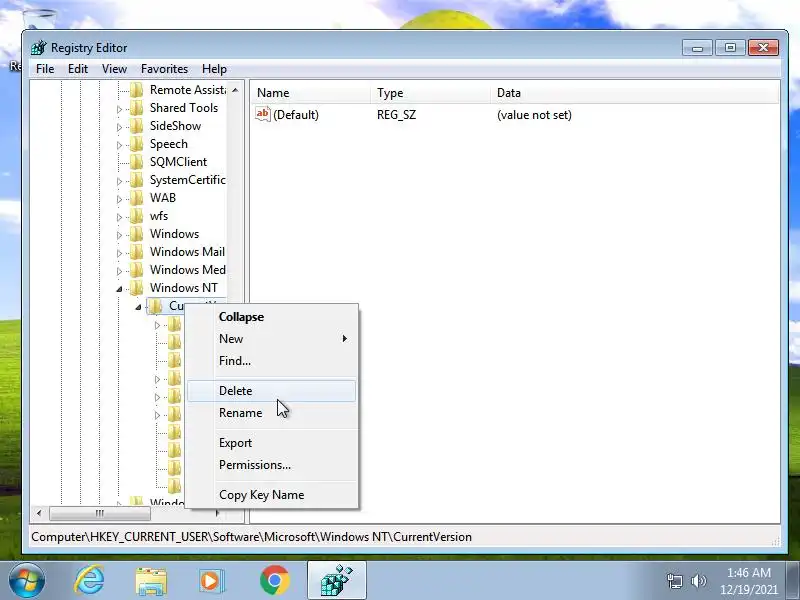The height and width of the screenshot is (600, 800).
Task: Expand the SystemCertificates key
Action: point(119,181)
